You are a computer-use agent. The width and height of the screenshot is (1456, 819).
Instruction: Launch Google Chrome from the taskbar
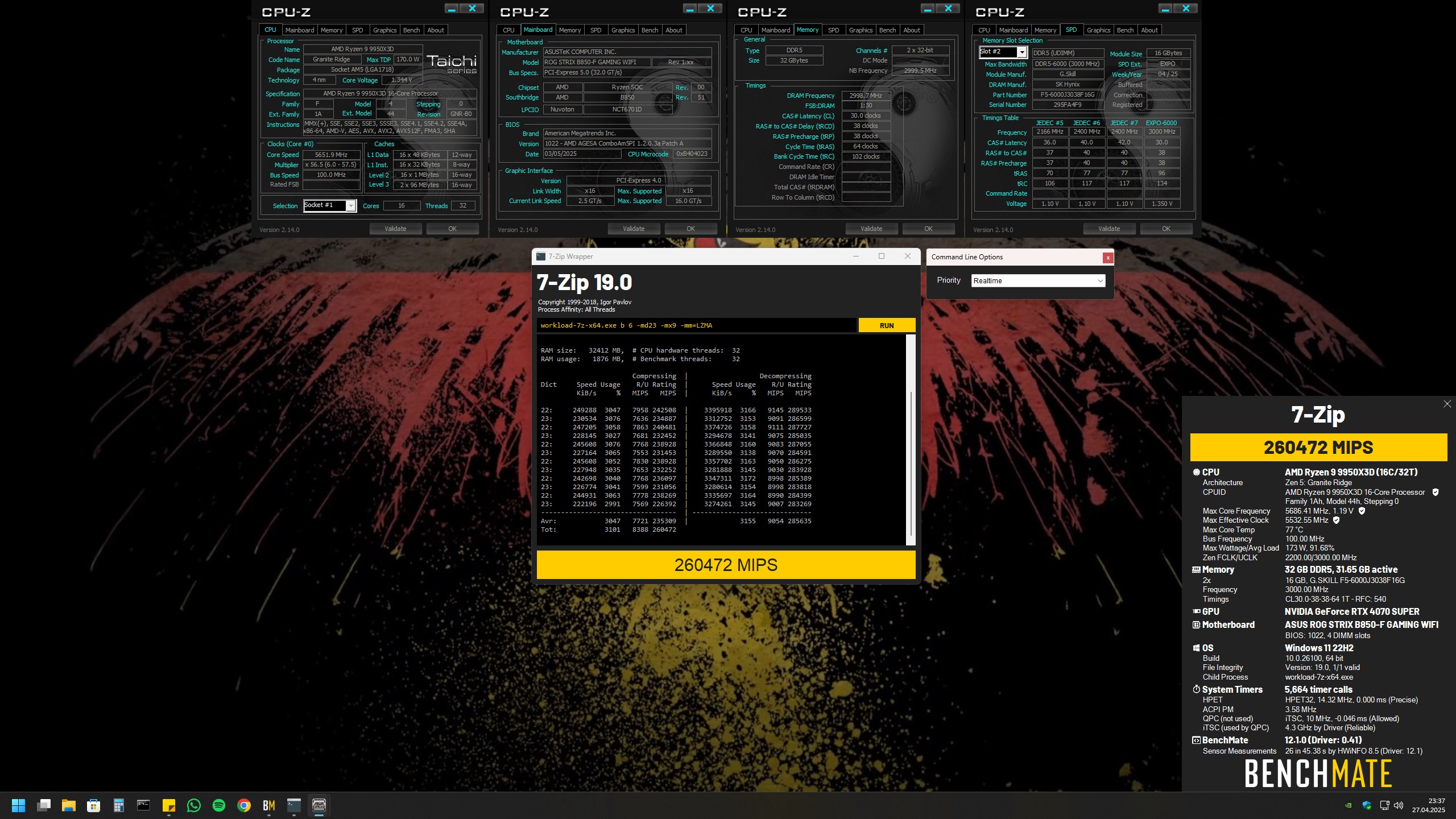[x=244, y=805]
